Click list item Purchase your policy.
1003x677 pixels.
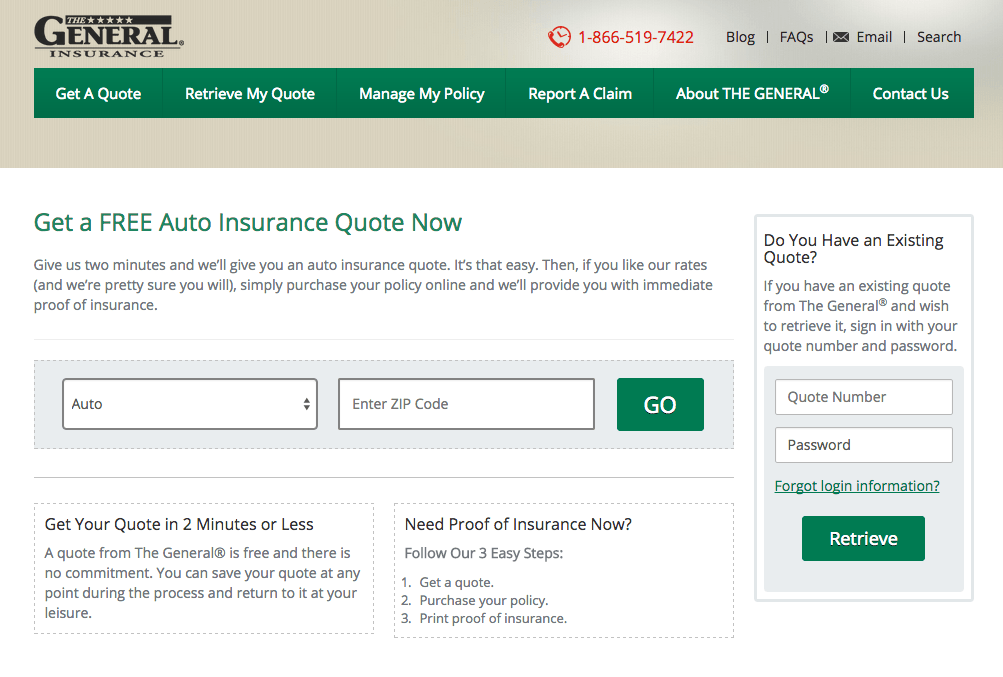(484, 600)
